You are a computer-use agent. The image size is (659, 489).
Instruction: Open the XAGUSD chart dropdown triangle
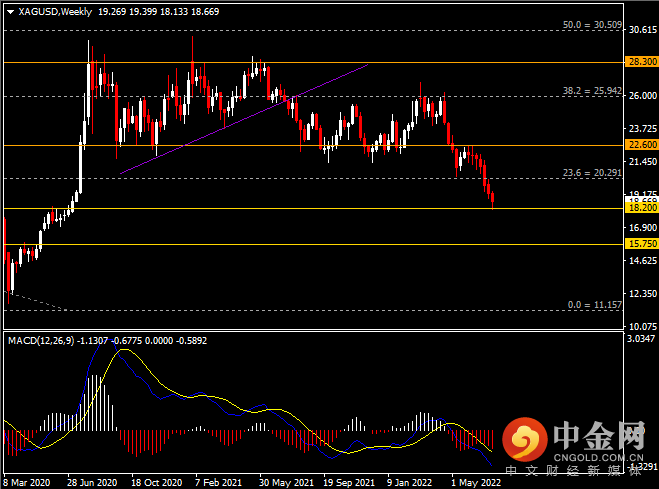[x=11, y=12]
